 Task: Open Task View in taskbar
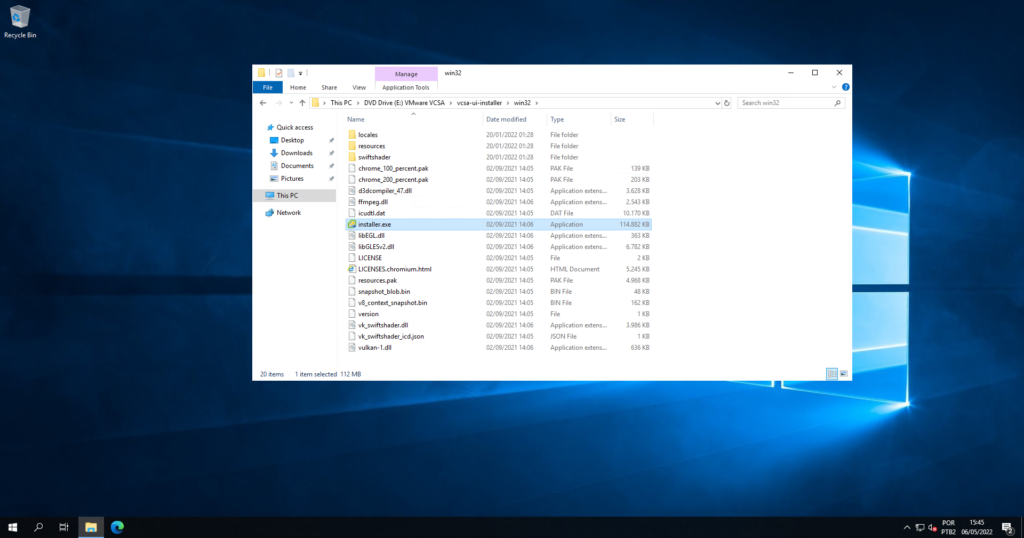click(x=63, y=527)
